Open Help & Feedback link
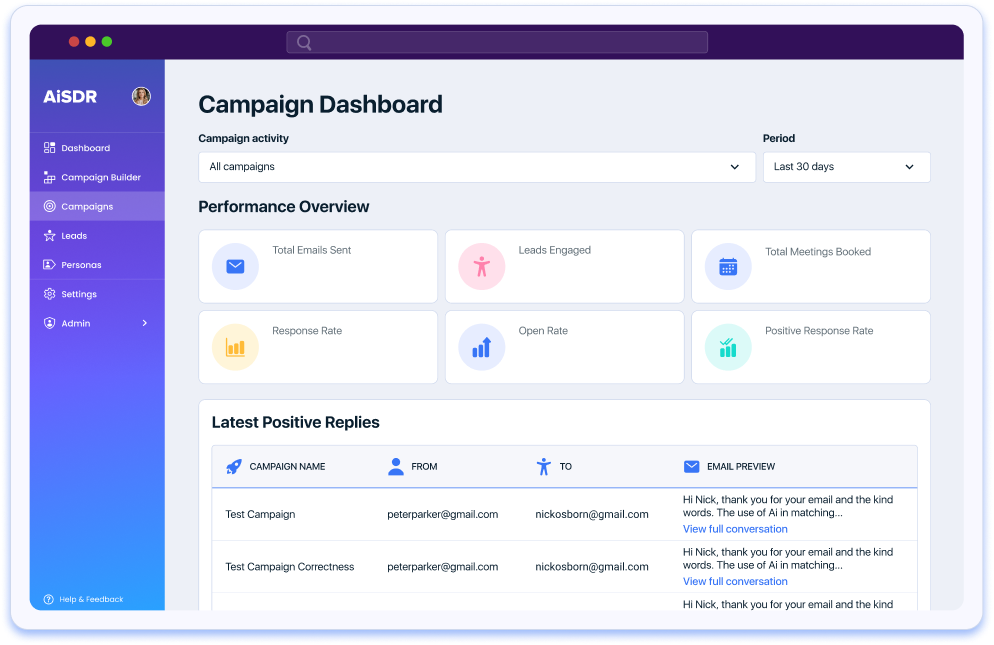The width and height of the screenshot is (994, 645). 90,599
